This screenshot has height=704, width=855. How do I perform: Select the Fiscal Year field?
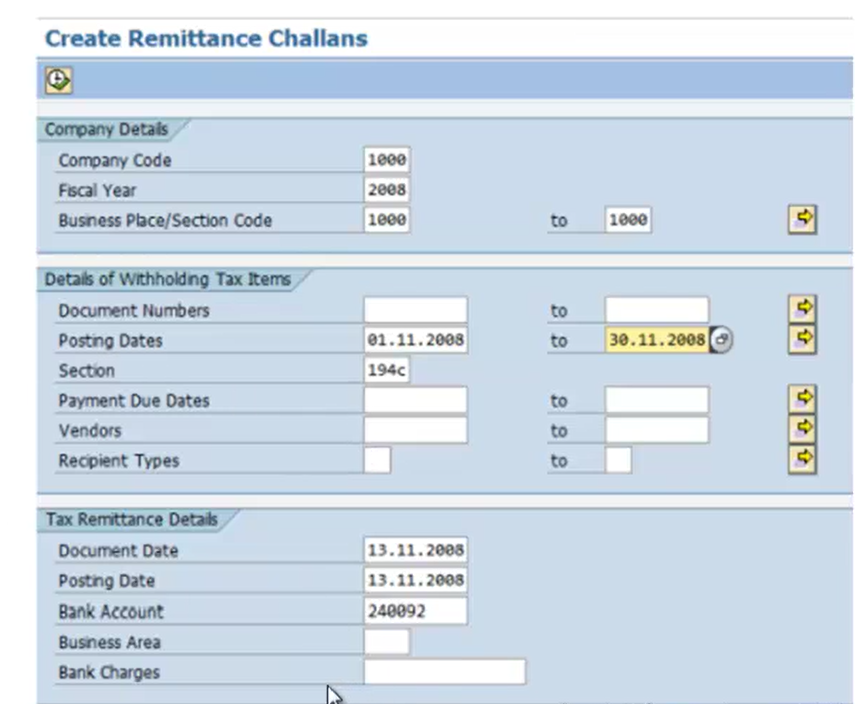(387, 190)
